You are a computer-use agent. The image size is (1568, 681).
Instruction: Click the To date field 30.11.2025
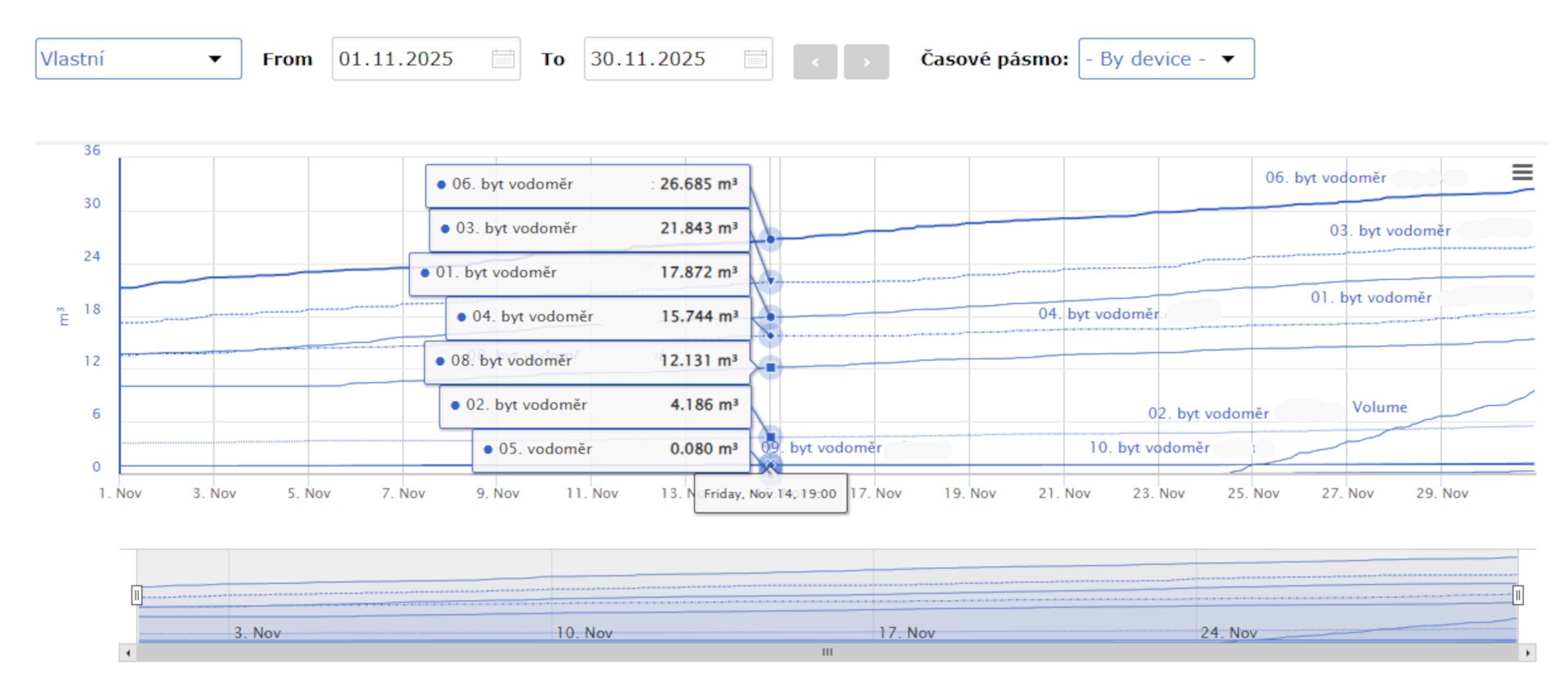pyautogui.click(x=660, y=59)
